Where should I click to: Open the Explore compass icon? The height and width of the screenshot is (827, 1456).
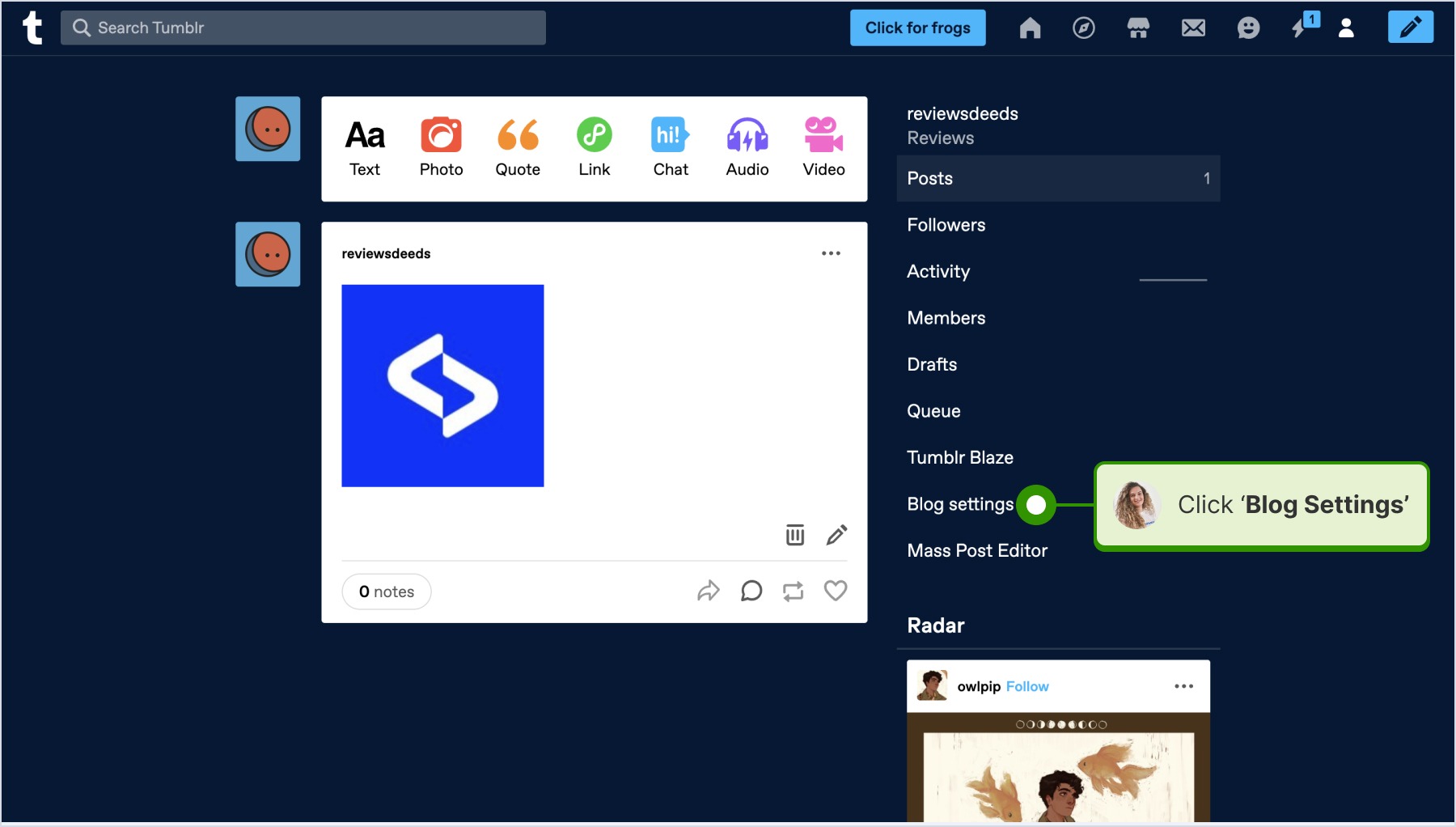click(x=1084, y=28)
